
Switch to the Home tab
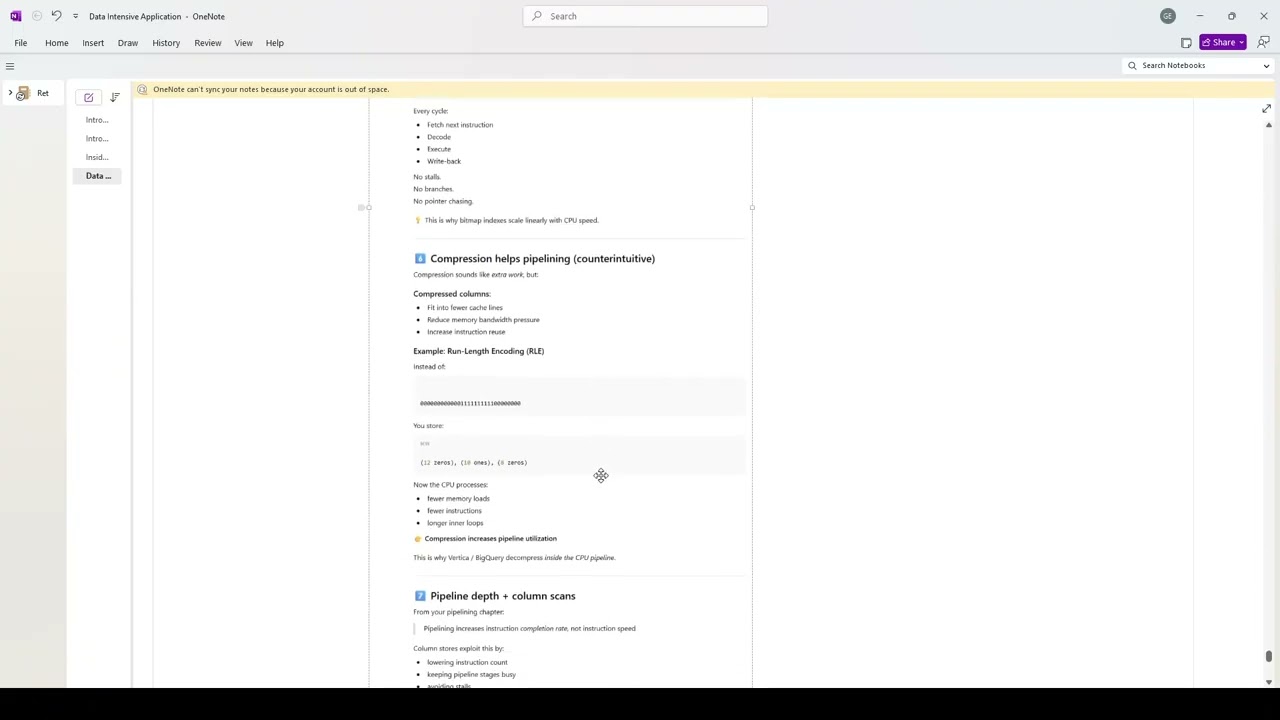[x=57, y=43]
